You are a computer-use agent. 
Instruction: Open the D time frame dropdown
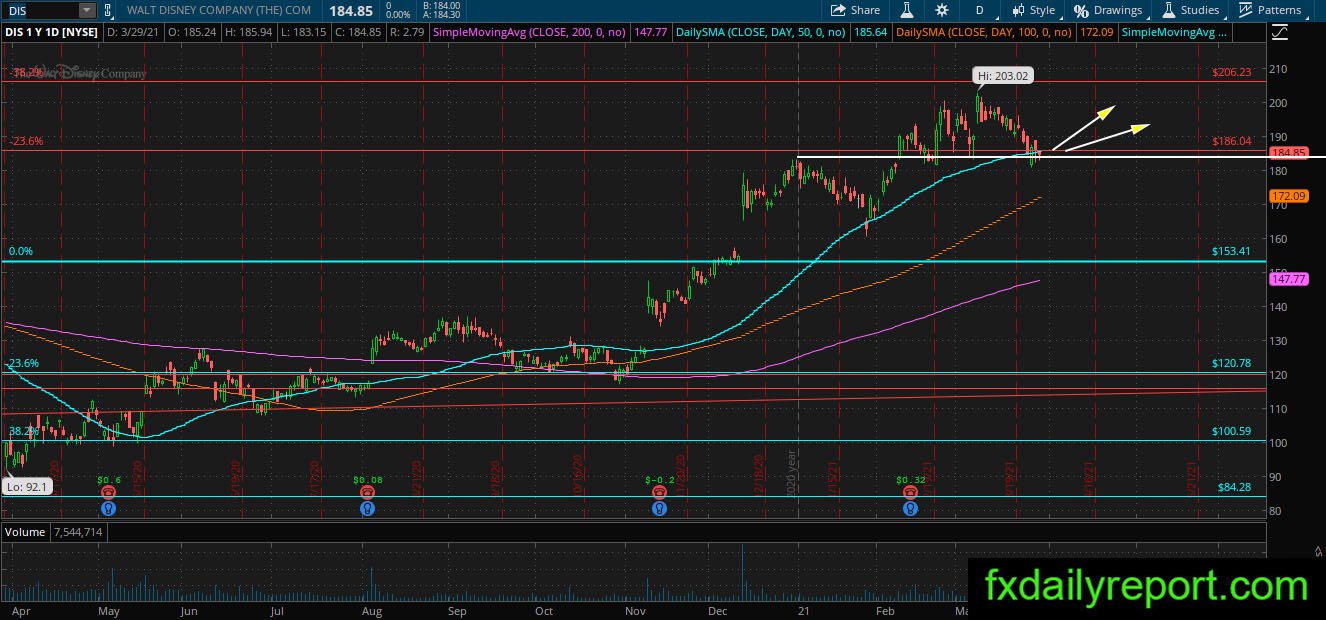(x=979, y=10)
